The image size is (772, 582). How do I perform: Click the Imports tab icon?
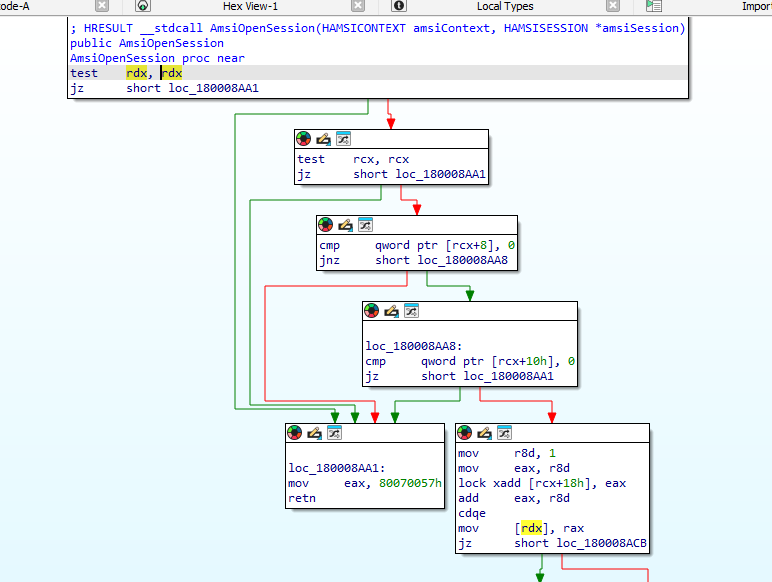coord(653,7)
